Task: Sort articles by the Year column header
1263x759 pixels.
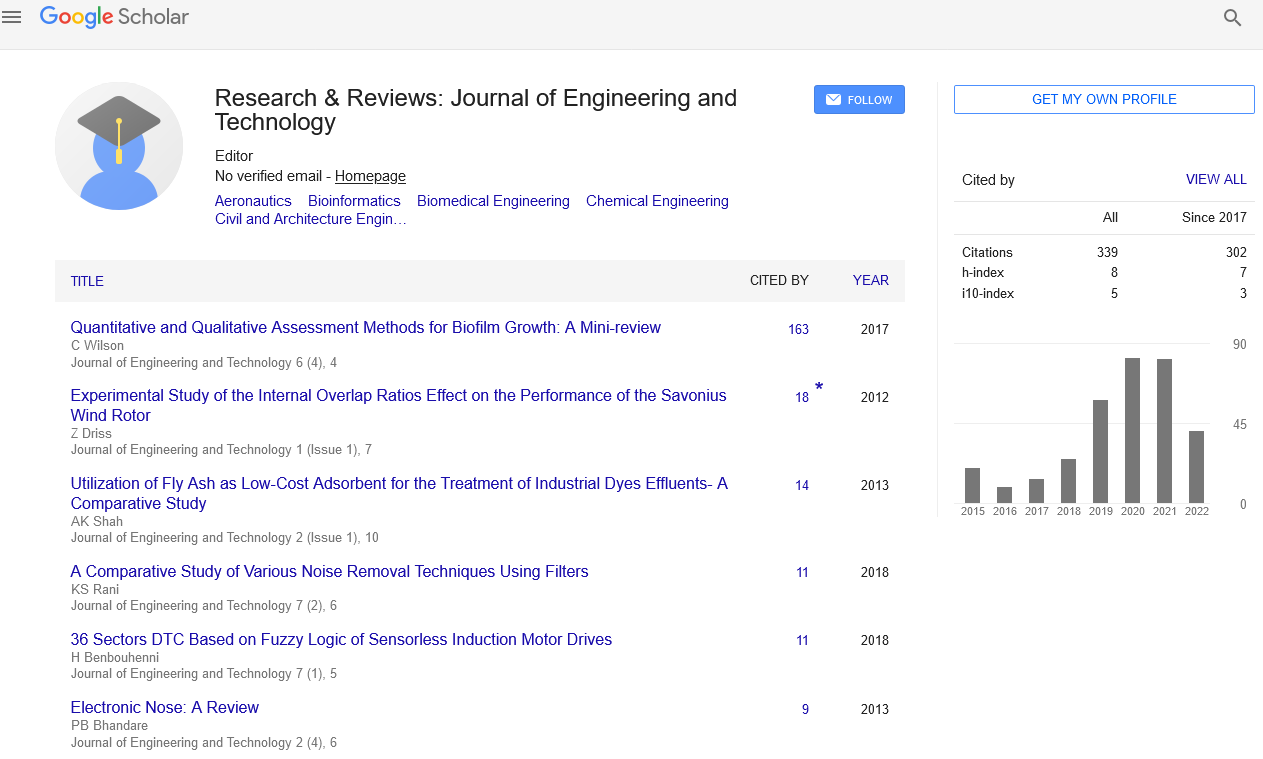Action: pyautogui.click(x=870, y=281)
